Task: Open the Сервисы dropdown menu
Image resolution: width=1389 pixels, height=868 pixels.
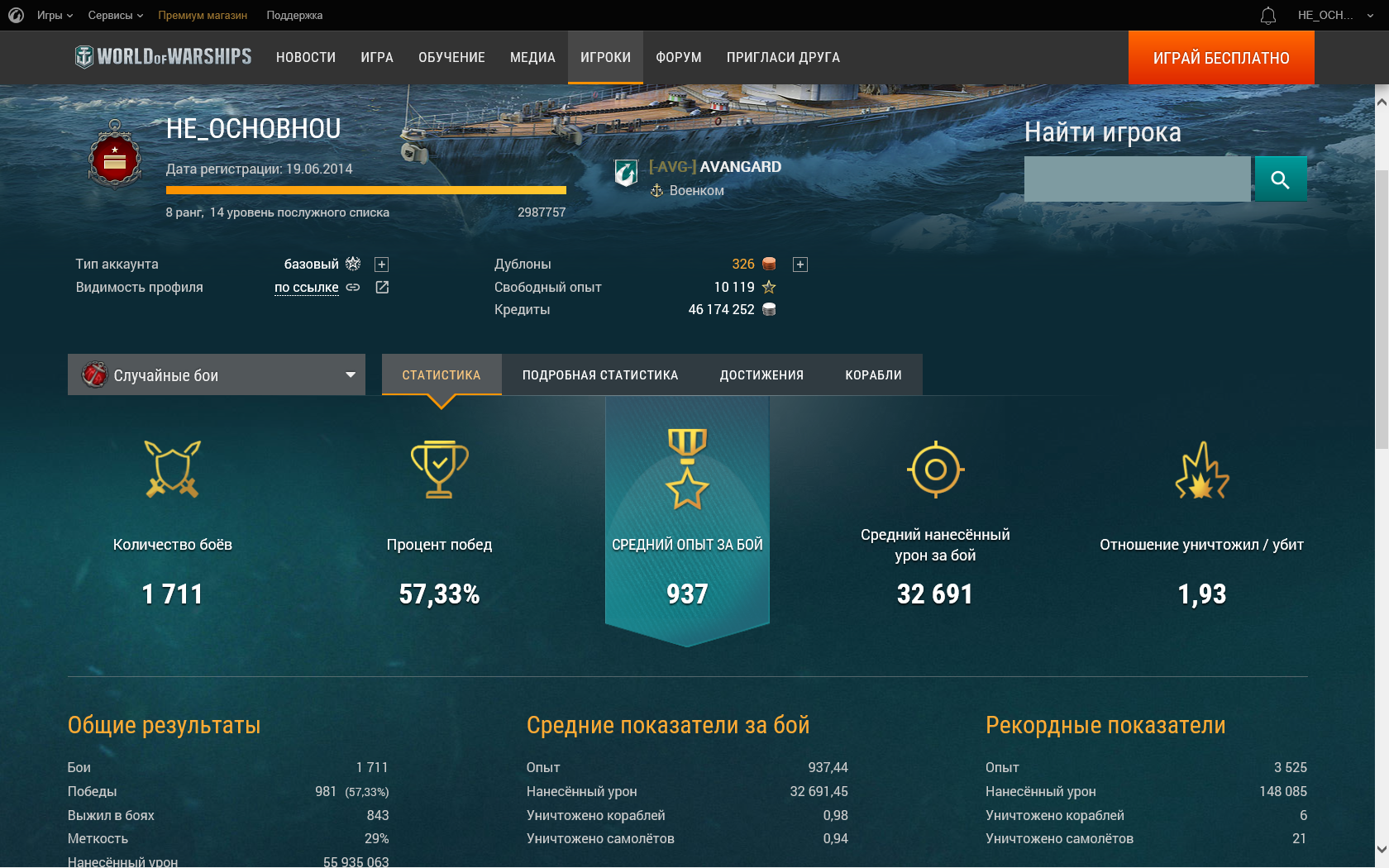Action: (x=116, y=15)
